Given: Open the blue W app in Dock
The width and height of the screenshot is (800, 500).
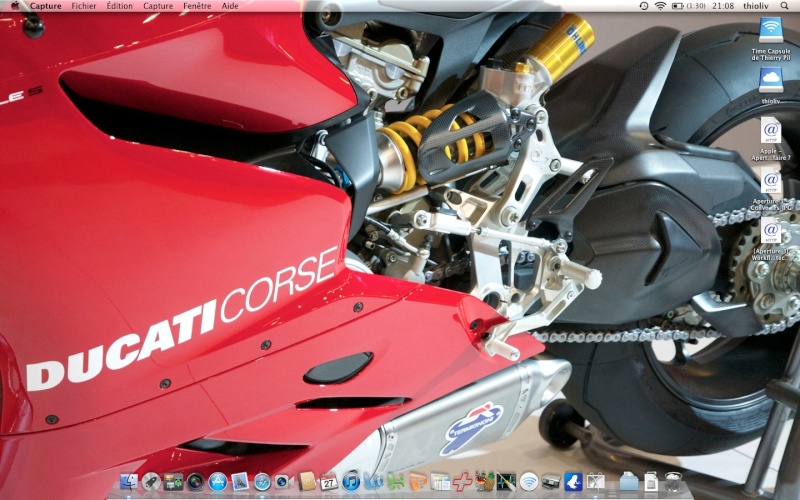Looking at the screenshot, I should (x=373, y=481).
